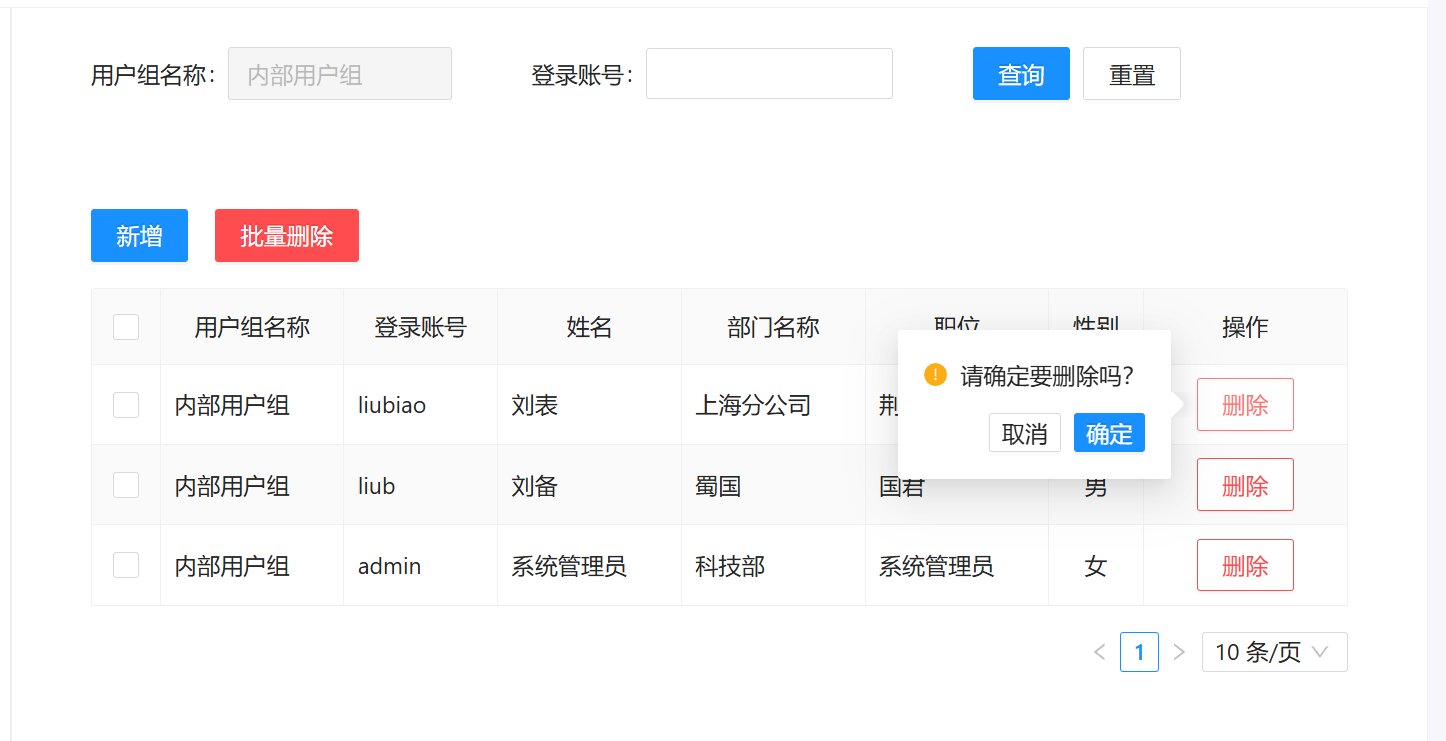Image resolution: width=1446 pixels, height=741 pixels.
Task: Check the checkbox for liubiao row
Action: pyautogui.click(x=126, y=405)
